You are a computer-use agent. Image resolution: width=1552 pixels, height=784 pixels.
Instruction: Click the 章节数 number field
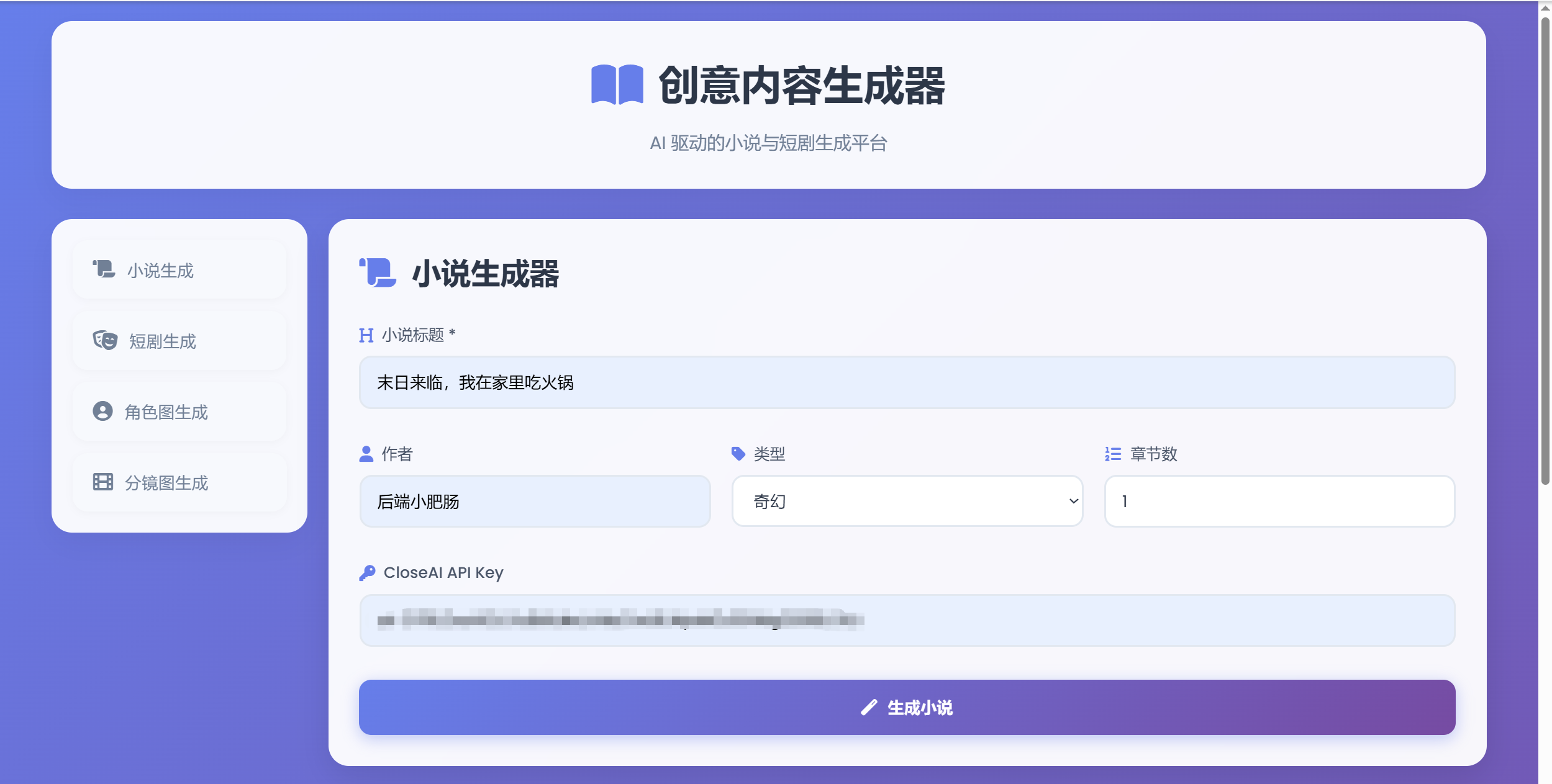1279,501
